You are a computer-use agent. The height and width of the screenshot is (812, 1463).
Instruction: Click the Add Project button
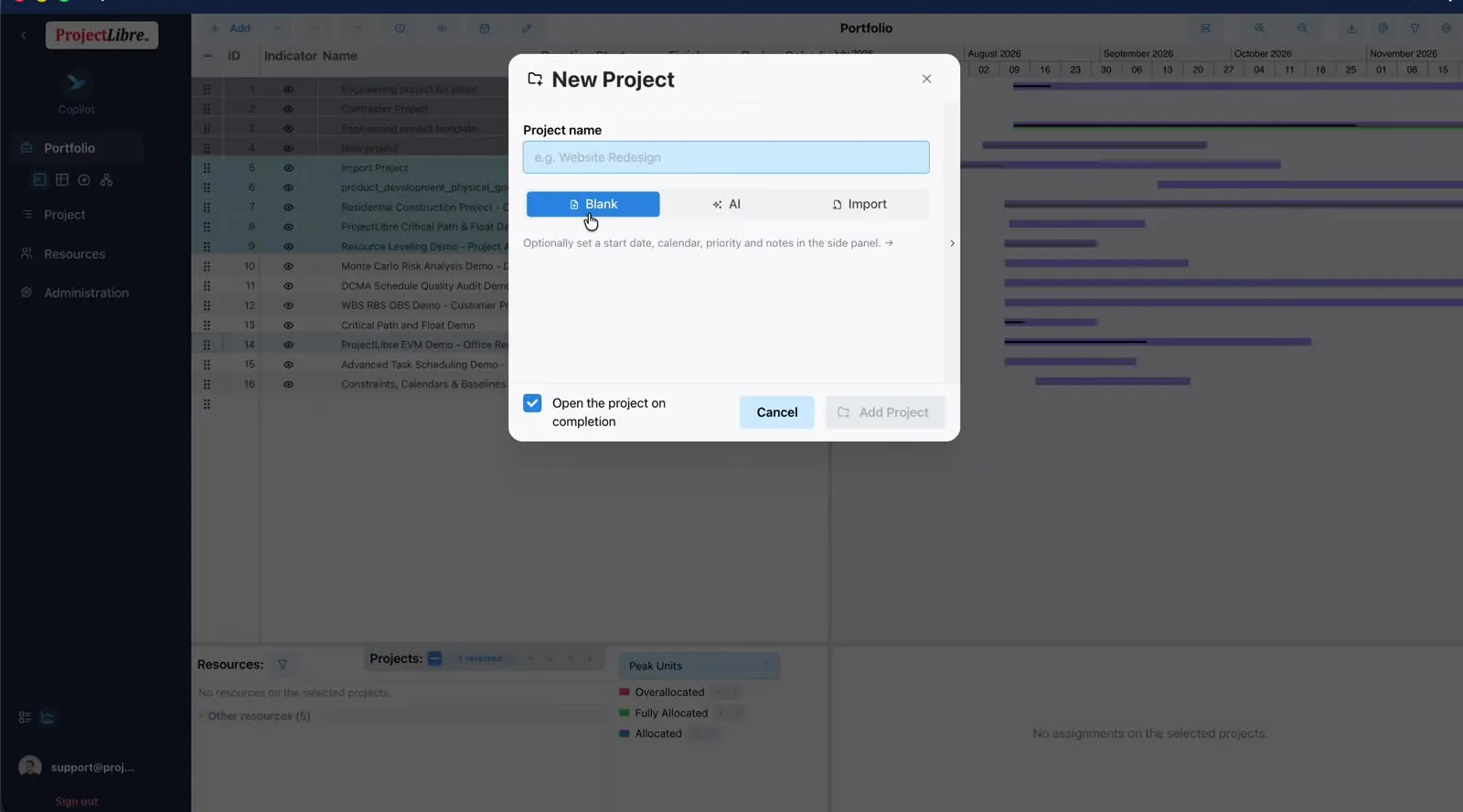point(885,412)
